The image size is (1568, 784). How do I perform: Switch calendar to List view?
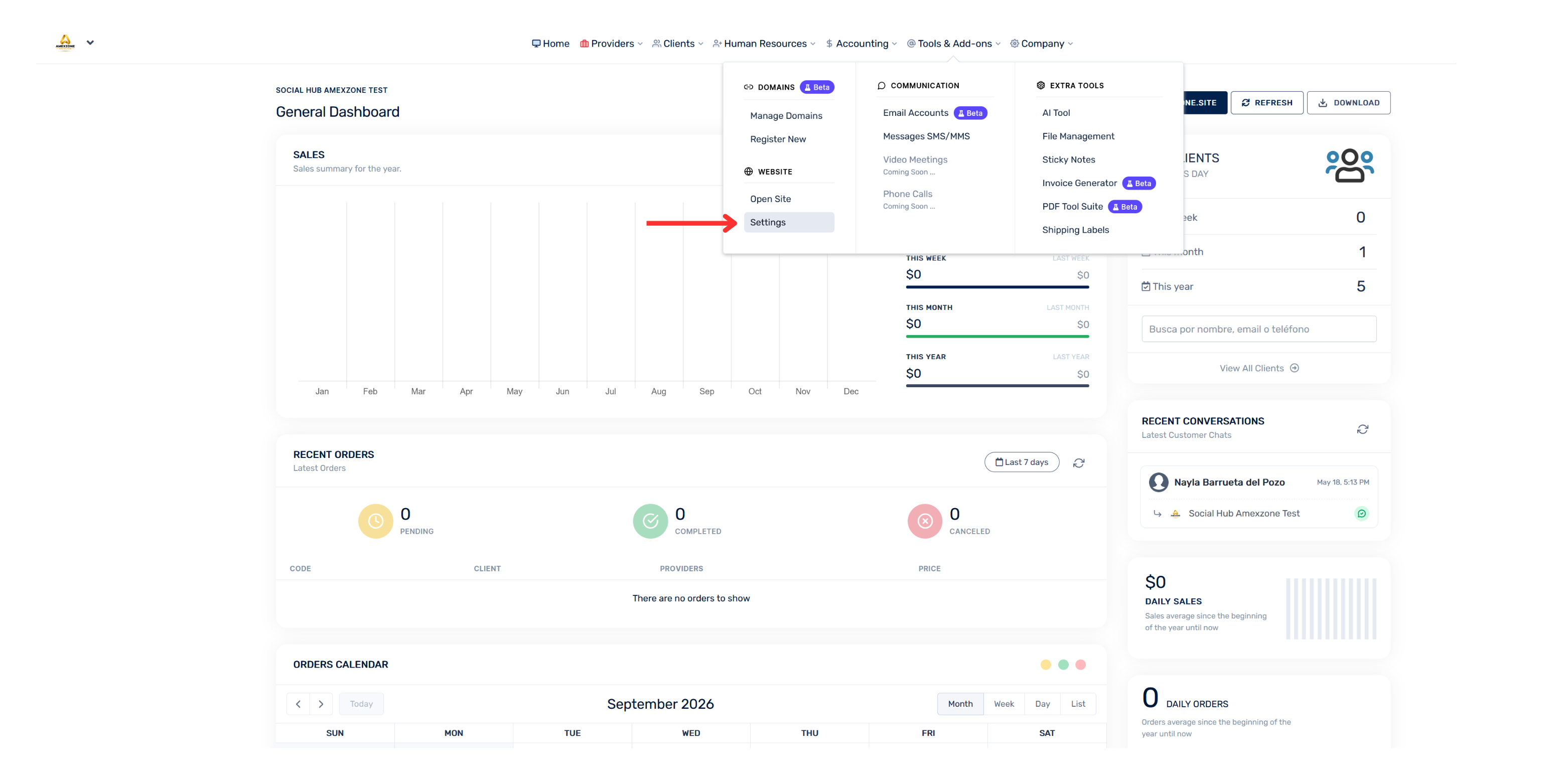pos(1078,704)
